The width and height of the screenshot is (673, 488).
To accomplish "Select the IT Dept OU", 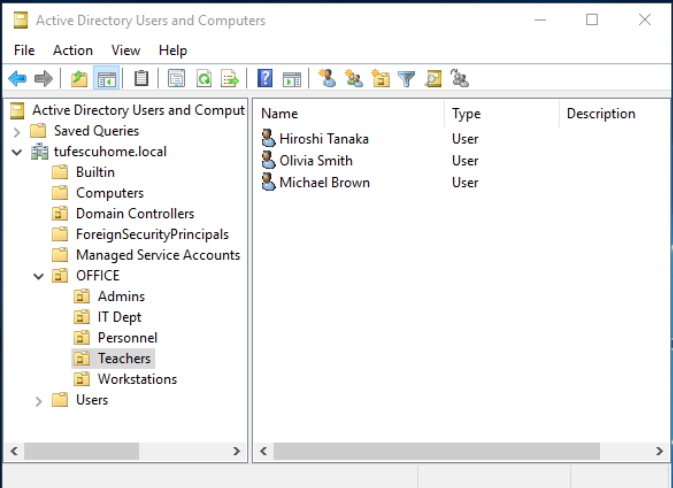I will point(119,317).
